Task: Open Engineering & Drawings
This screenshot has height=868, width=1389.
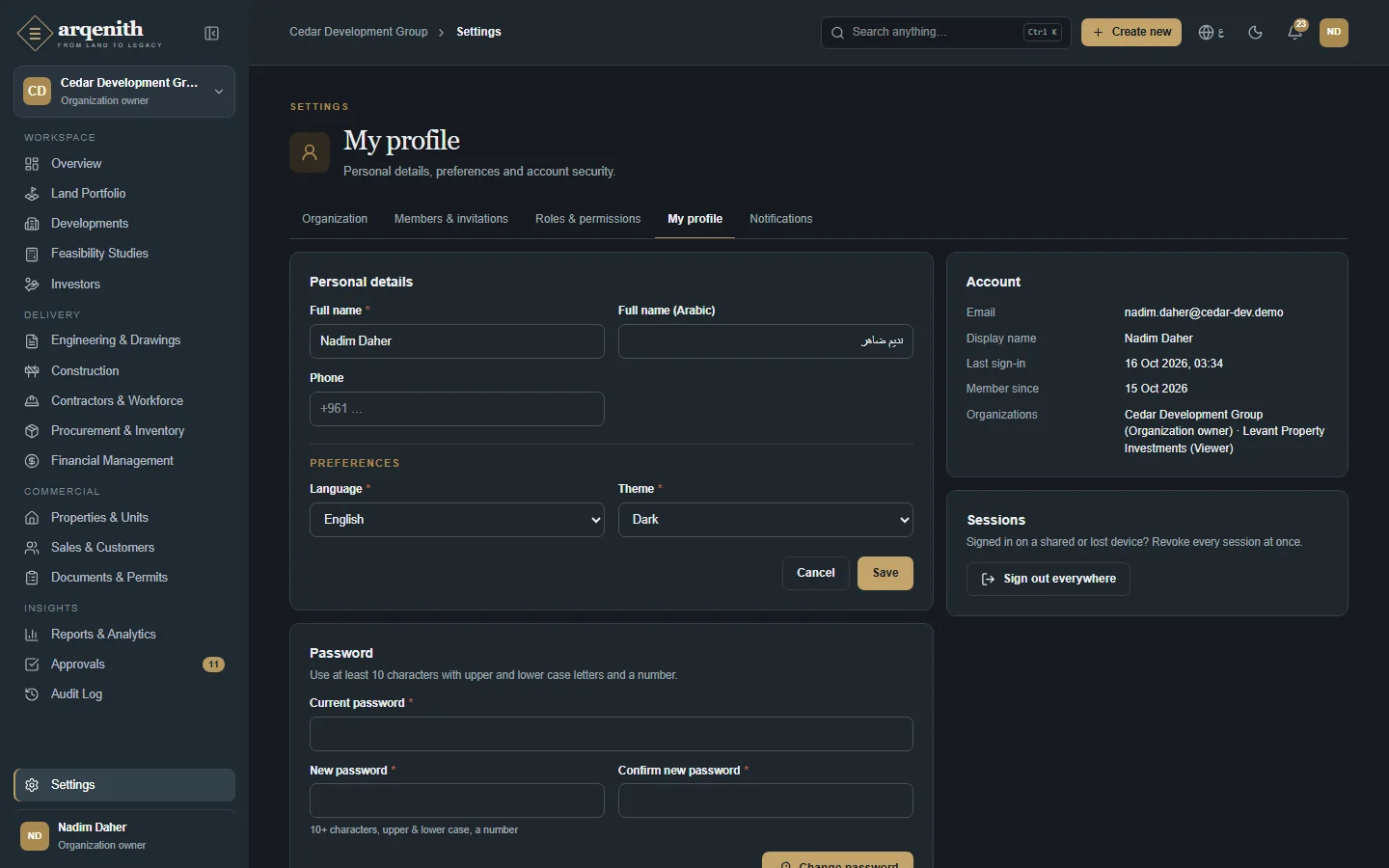Action: coord(124,340)
